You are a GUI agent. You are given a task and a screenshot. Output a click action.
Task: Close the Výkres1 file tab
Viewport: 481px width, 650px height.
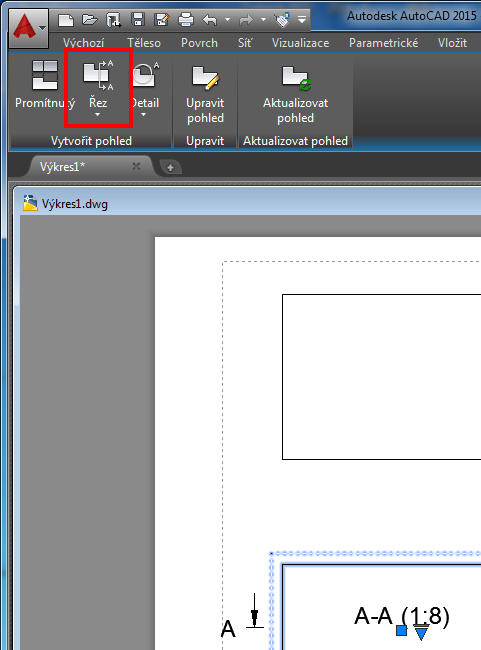point(136,167)
